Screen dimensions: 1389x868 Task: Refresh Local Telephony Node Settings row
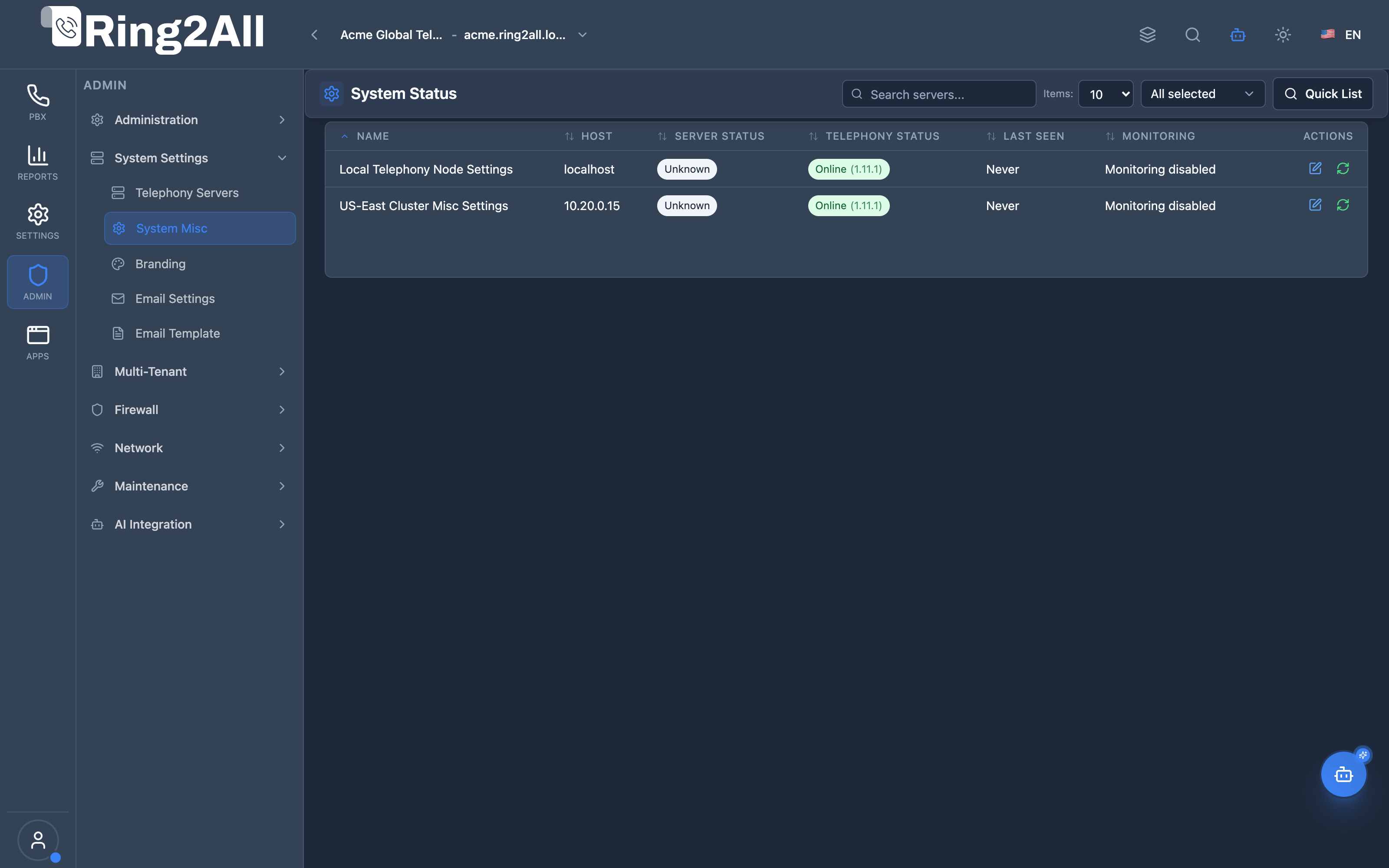(1343, 168)
